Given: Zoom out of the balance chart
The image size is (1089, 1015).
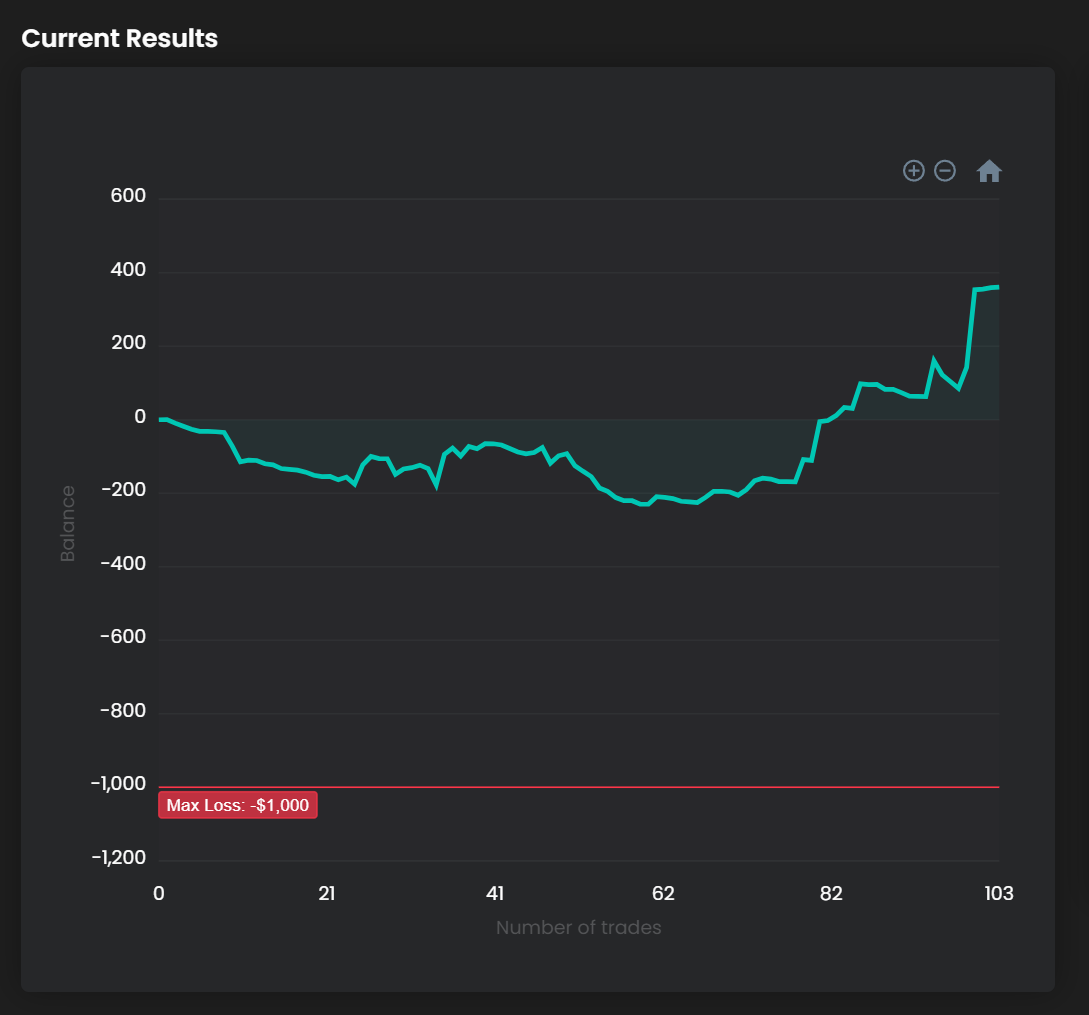Looking at the screenshot, I should pyautogui.click(x=945, y=171).
